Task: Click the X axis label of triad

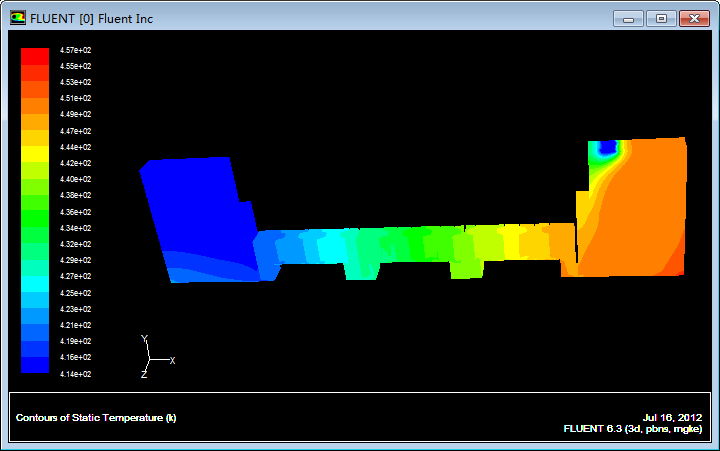Action: point(172,360)
